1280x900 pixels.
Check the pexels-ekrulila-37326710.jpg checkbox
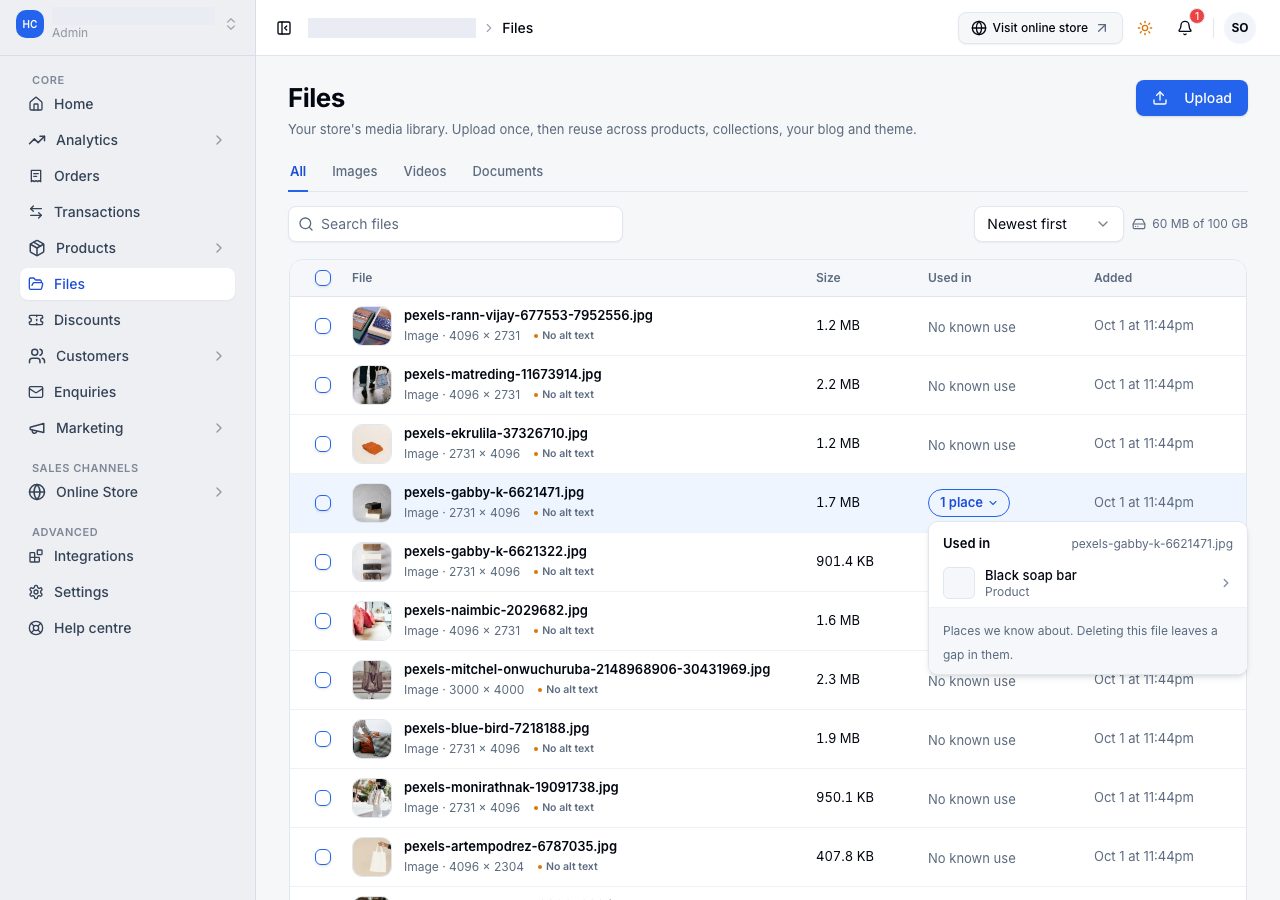coord(323,444)
